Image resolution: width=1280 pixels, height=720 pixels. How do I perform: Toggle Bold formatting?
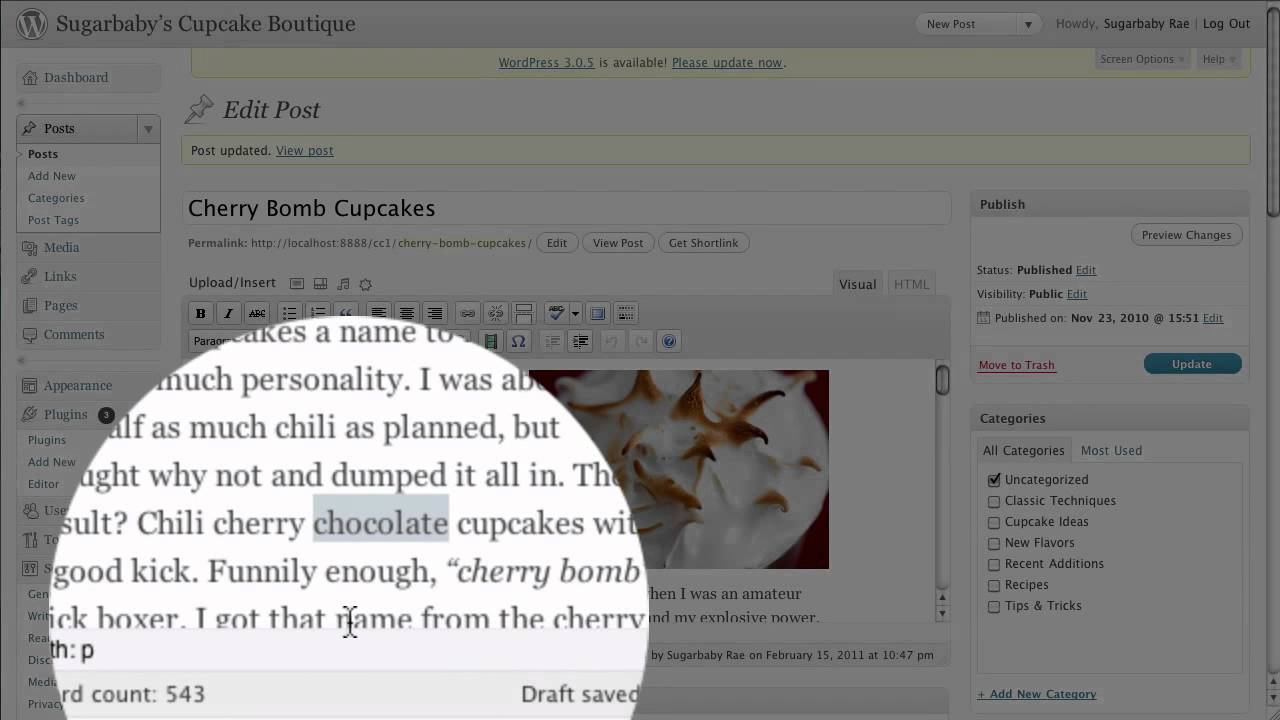pos(200,313)
